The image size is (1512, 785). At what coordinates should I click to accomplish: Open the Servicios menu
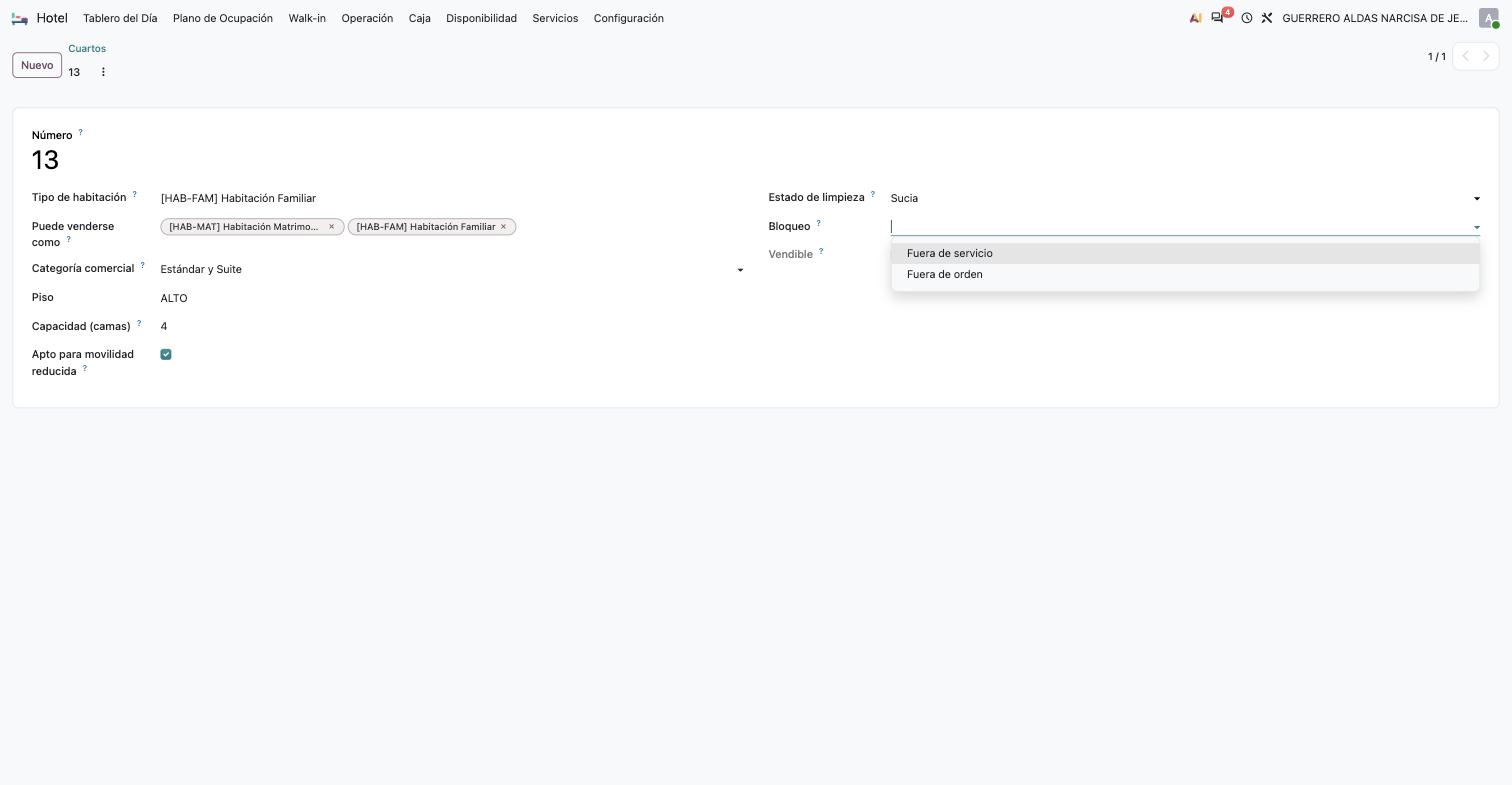pyautogui.click(x=555, y=18)
